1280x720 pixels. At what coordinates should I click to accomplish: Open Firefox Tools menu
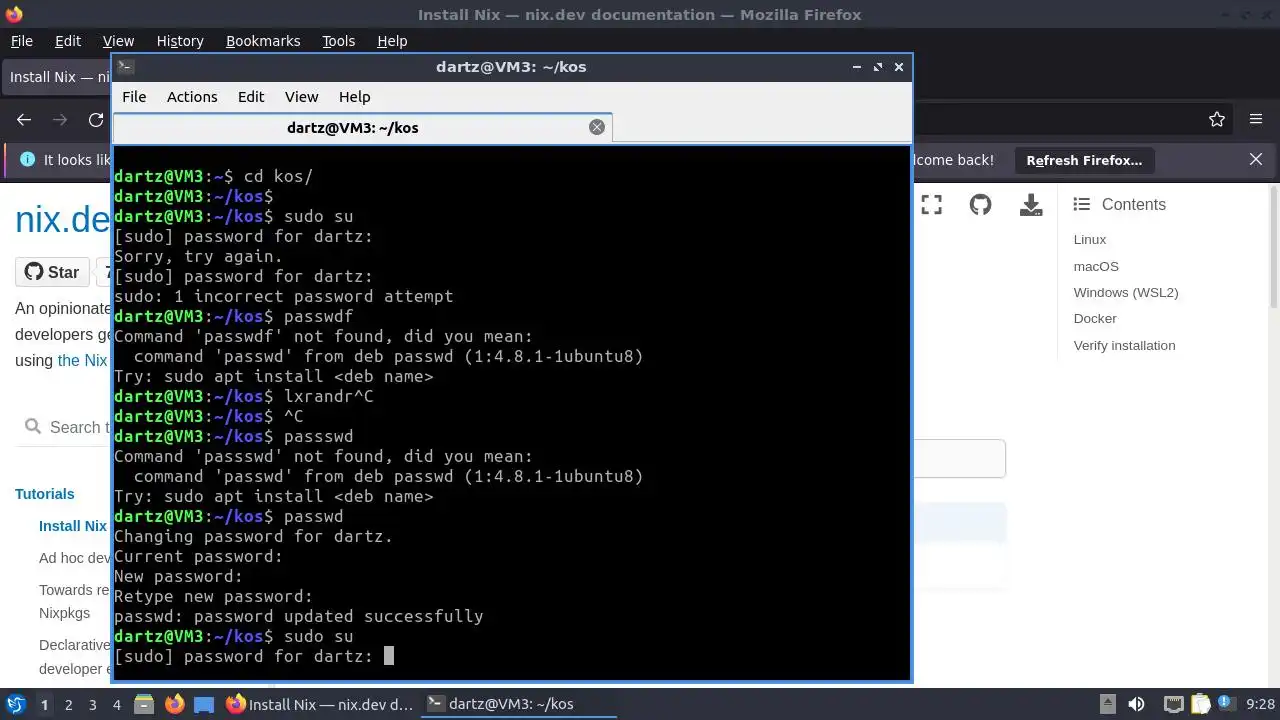pos(339,41)
